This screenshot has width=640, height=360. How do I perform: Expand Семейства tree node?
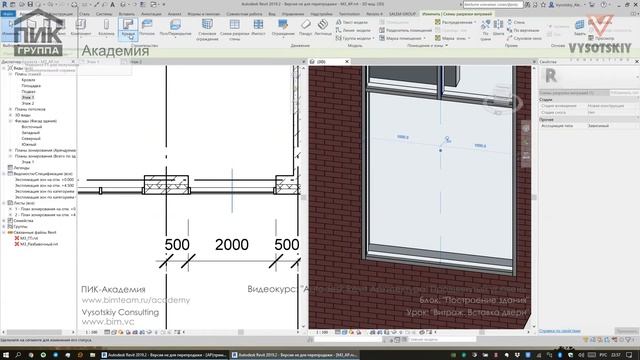(4, 221)
